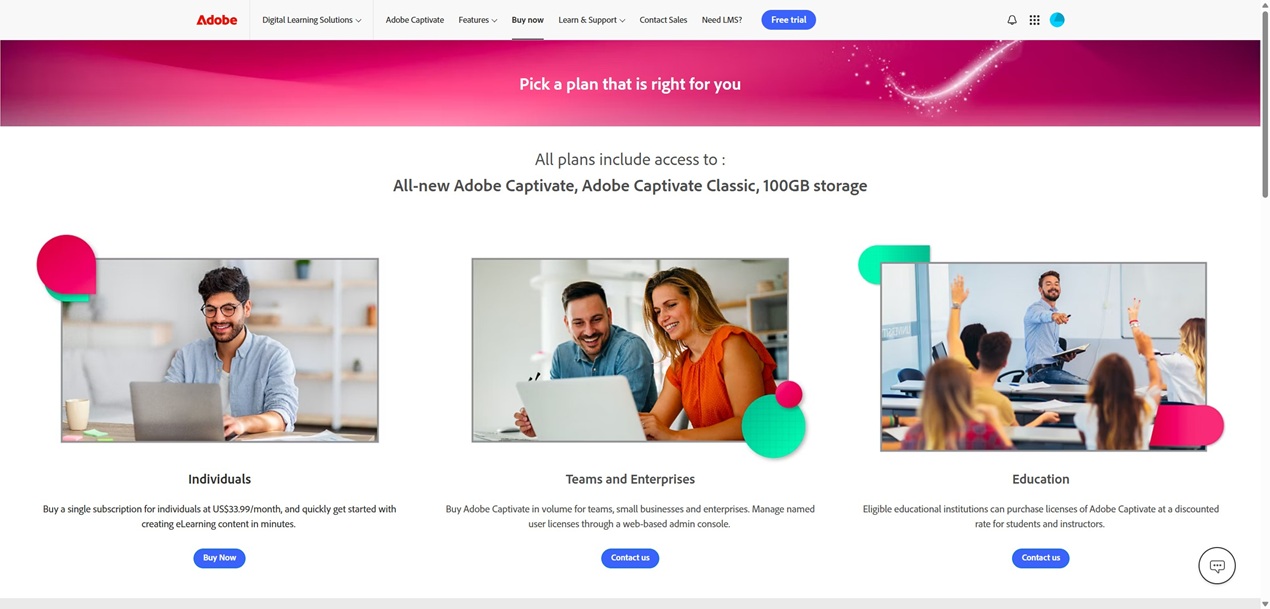Select the Buy now tab
This screenshot has height=609, width=1270.
pyautogui.click(x=528, y=20)
